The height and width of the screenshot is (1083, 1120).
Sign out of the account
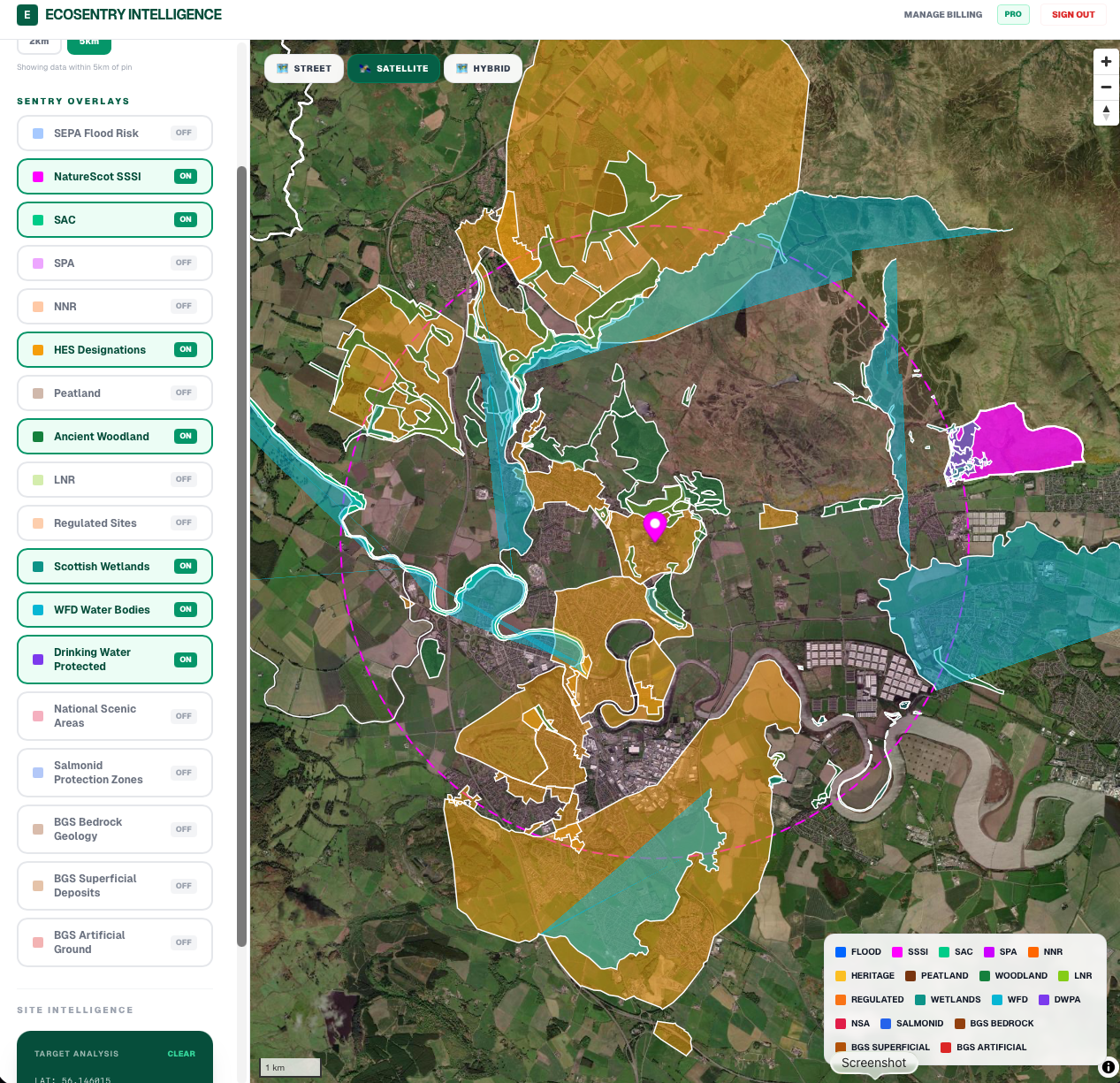(1073, 14)
